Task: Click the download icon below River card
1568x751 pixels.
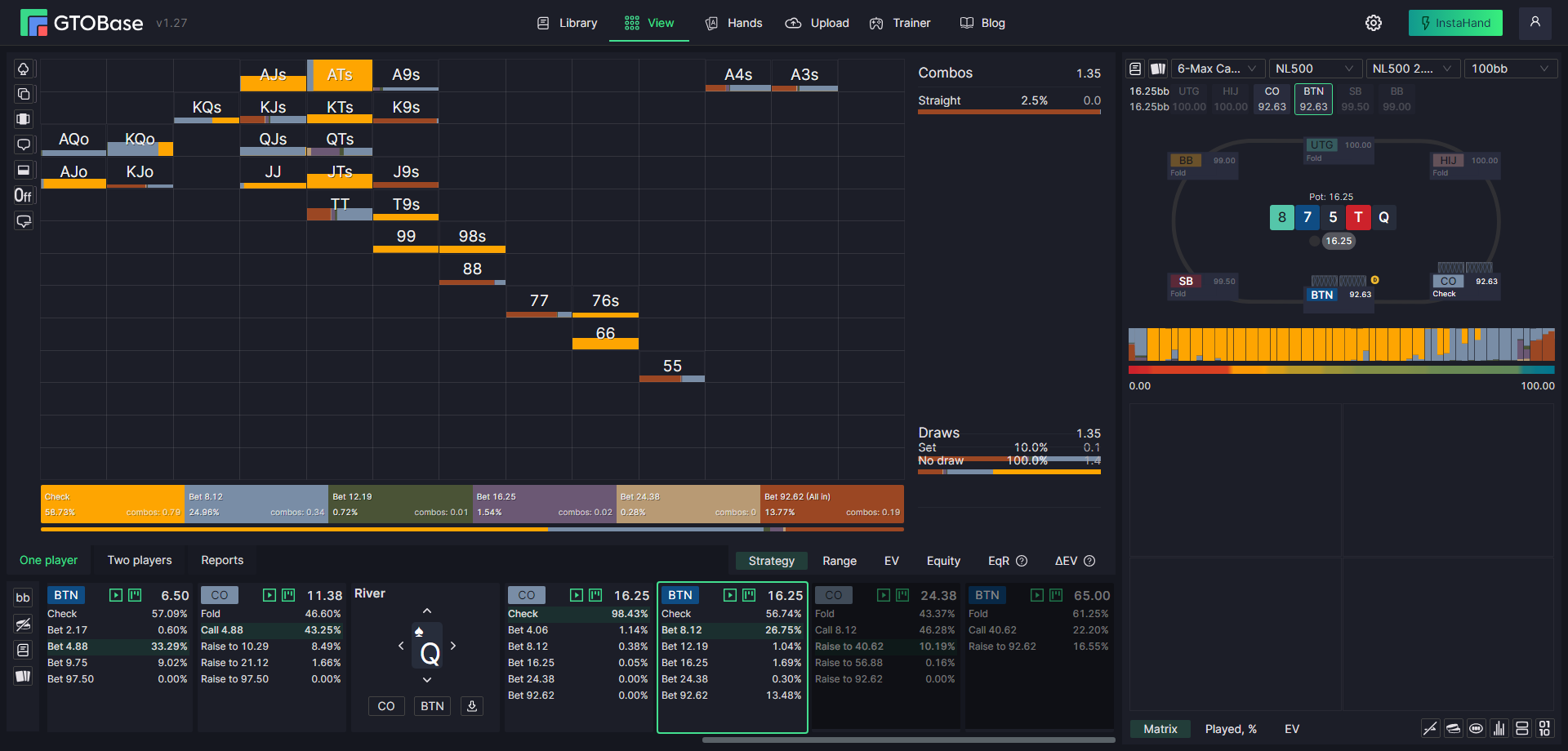Action: pyautogui.click(x=472, y=706)
